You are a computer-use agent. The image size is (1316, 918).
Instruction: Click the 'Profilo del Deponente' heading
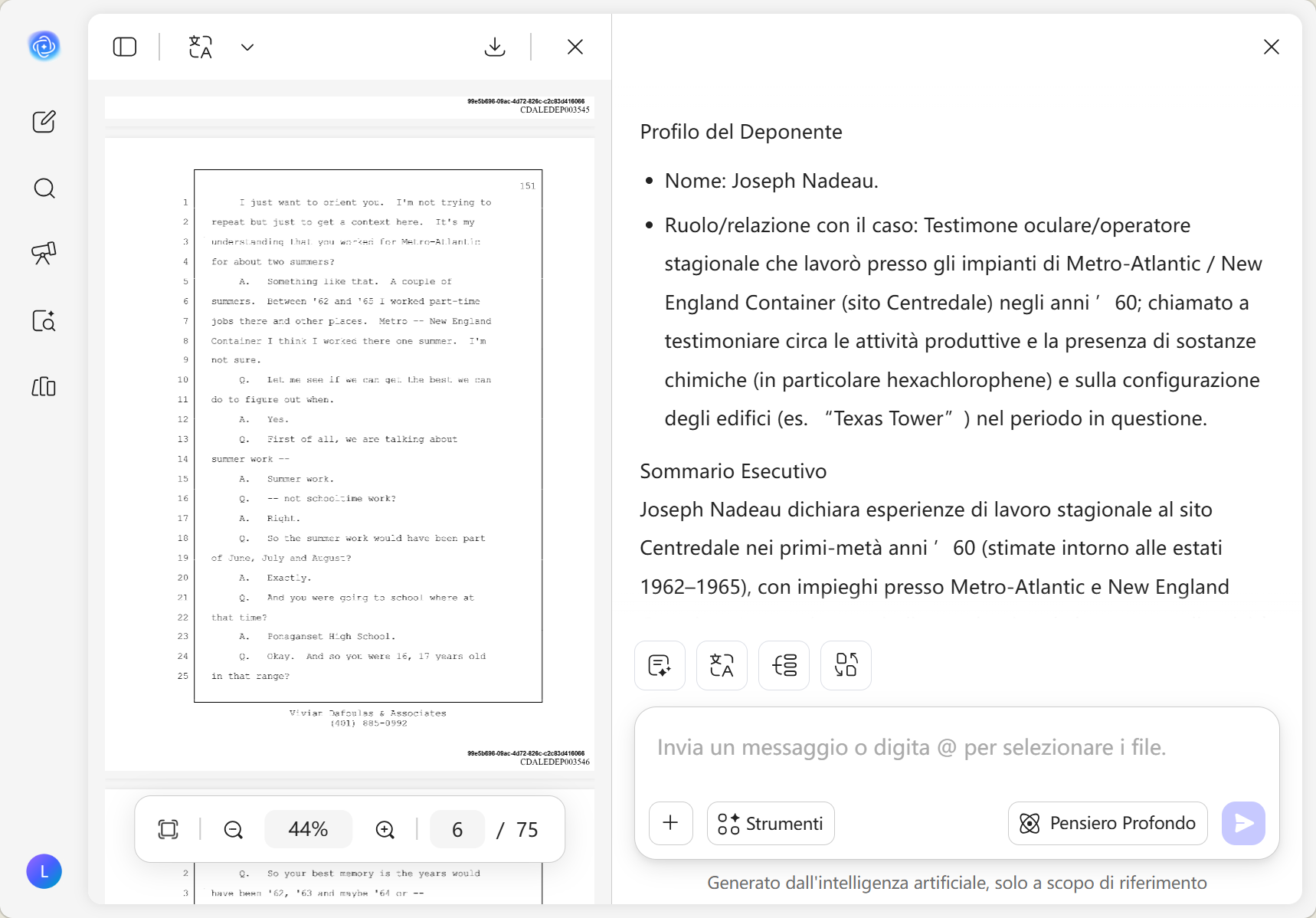(741, 132)
